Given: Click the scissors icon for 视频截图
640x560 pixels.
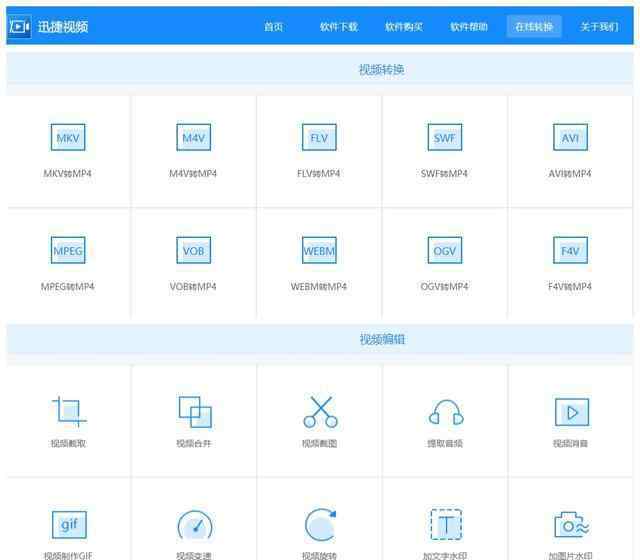Looking at the screenshot, I should [320, 411].
